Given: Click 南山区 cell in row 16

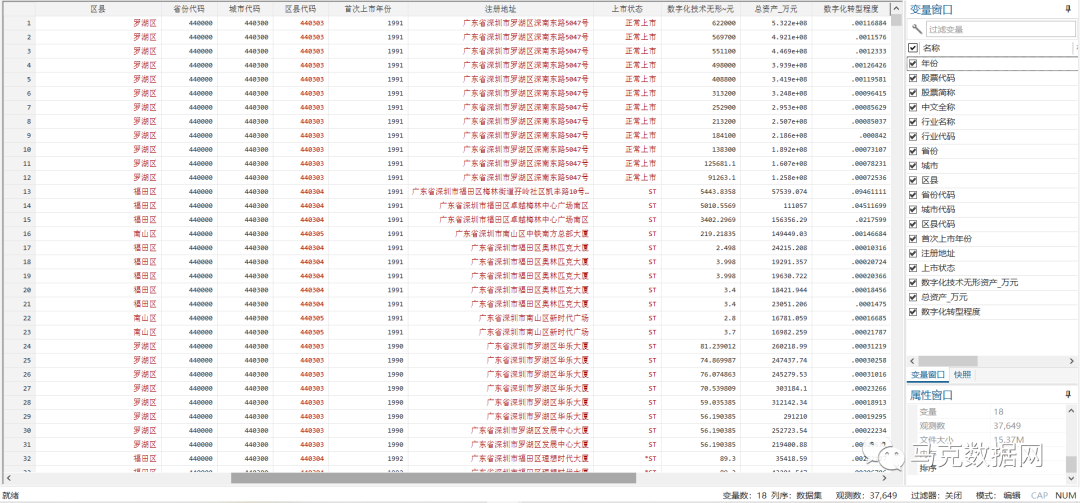Looking at the screenshot, I should pos(98,234).
